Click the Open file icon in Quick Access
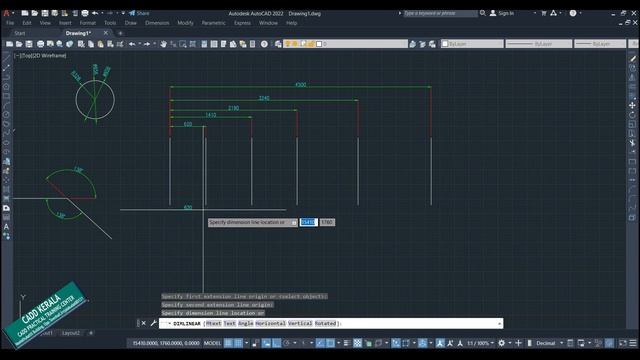Image resolution: width=640 pixels, height=360 pixels. (x=35, y=13)
